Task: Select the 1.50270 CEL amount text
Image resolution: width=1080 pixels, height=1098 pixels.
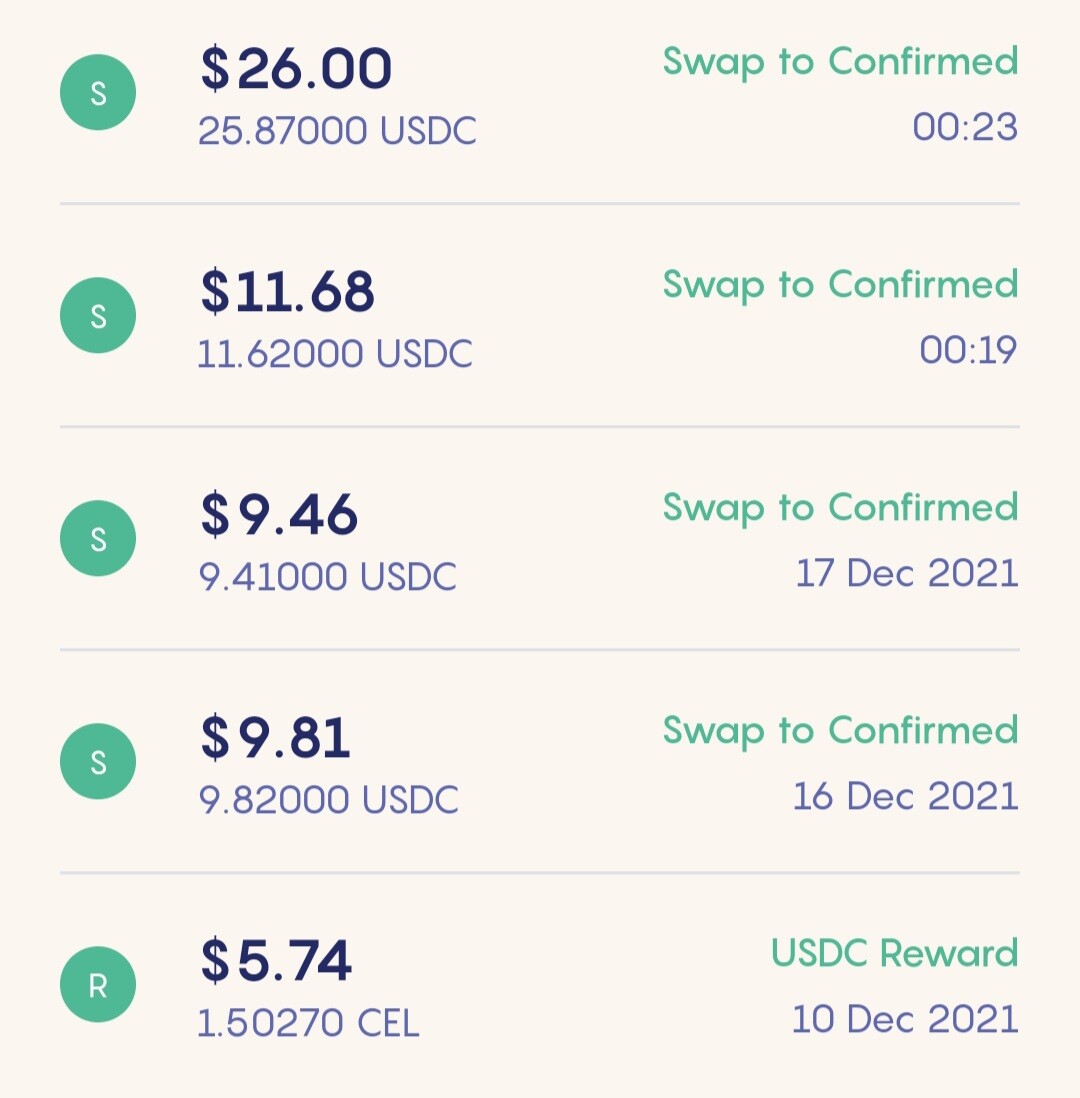Action: coord(308,1023)
